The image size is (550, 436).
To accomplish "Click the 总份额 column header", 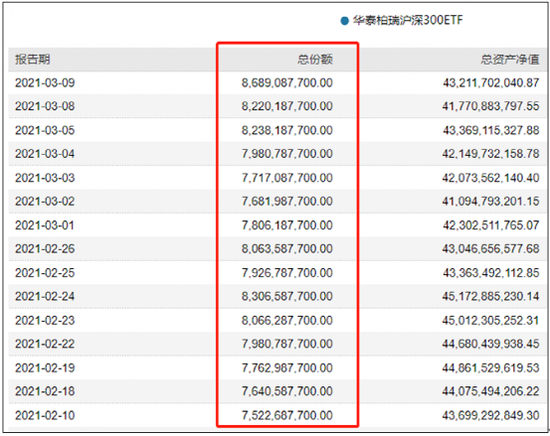I will coord(315,59).
